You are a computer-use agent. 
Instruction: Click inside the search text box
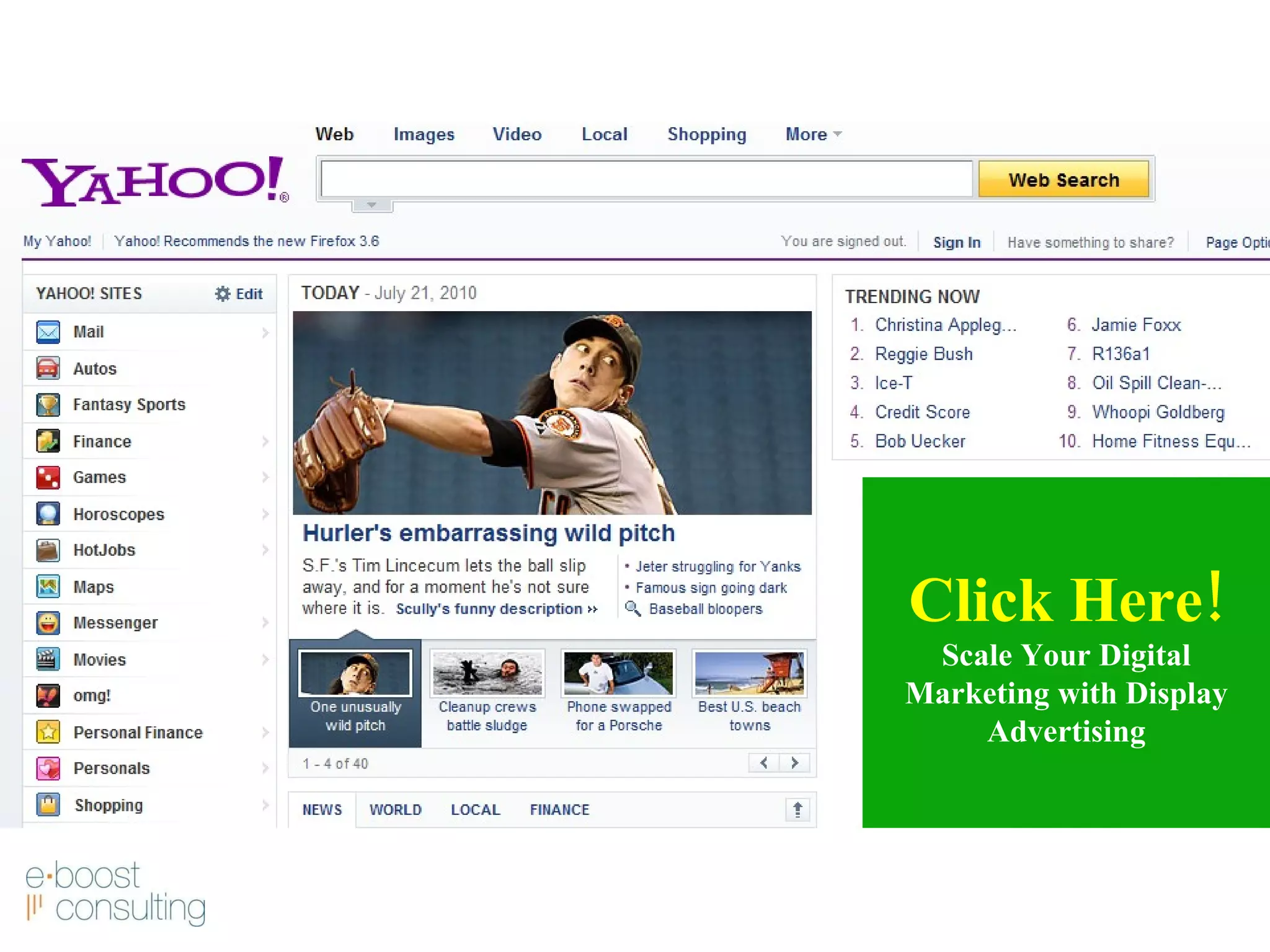point(646,179)
